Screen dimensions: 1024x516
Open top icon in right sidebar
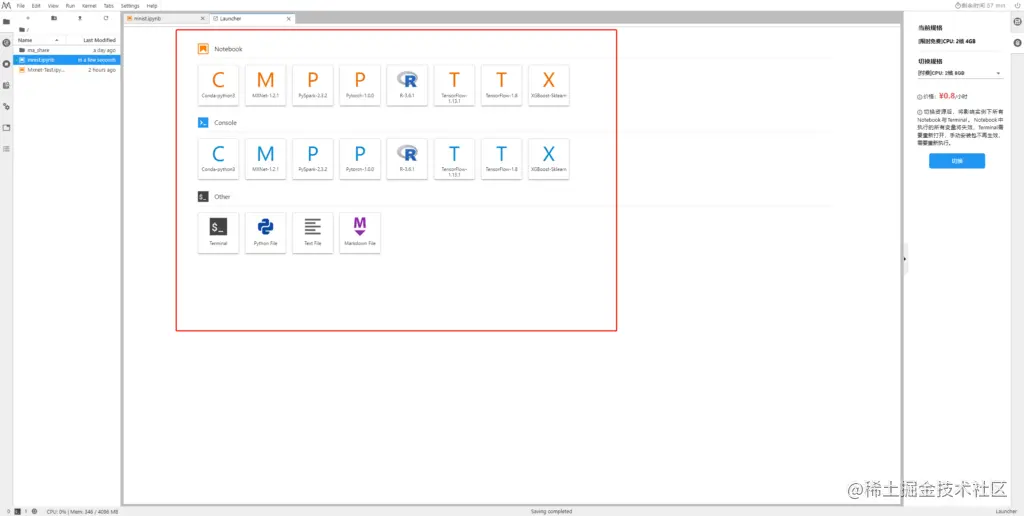tap(1017, 22)
